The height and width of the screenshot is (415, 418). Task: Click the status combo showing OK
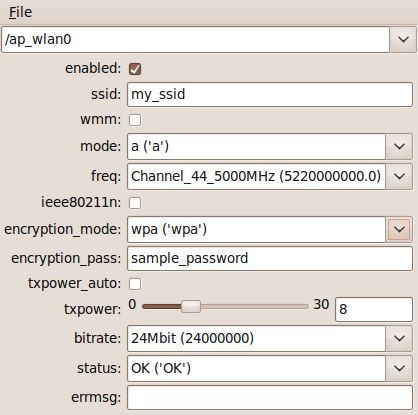[x=256, y=368]
